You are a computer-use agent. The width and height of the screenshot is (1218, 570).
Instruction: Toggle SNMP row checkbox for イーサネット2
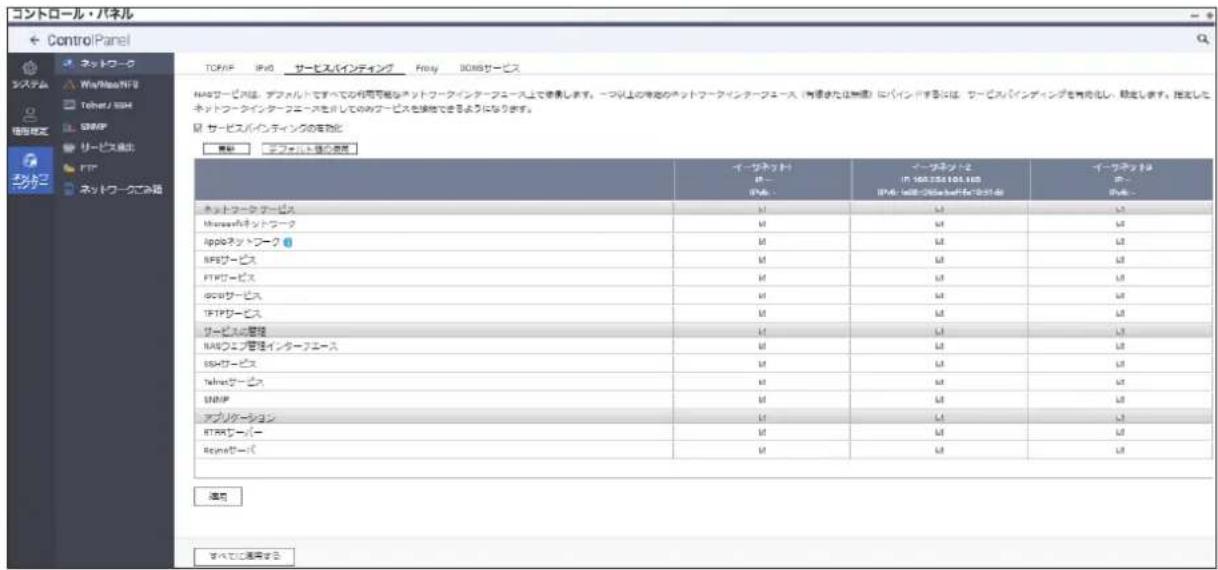(940, 398)
